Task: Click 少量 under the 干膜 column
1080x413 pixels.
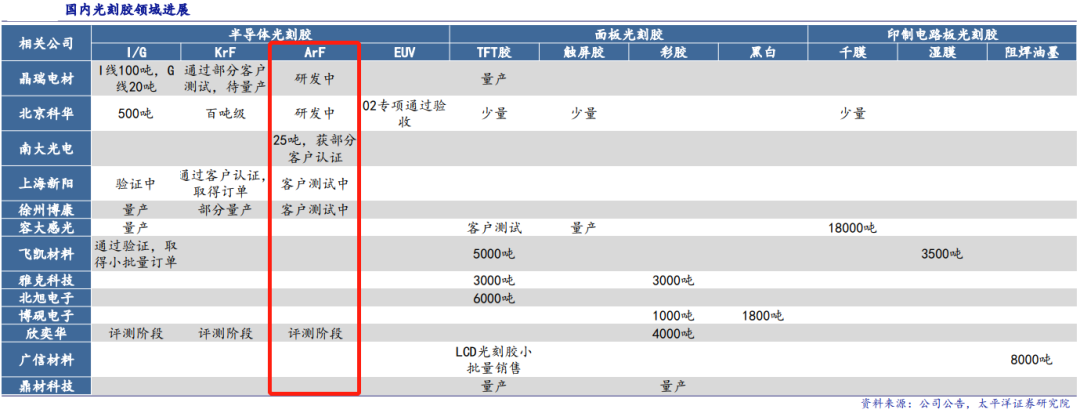Action: click(852, 114)
